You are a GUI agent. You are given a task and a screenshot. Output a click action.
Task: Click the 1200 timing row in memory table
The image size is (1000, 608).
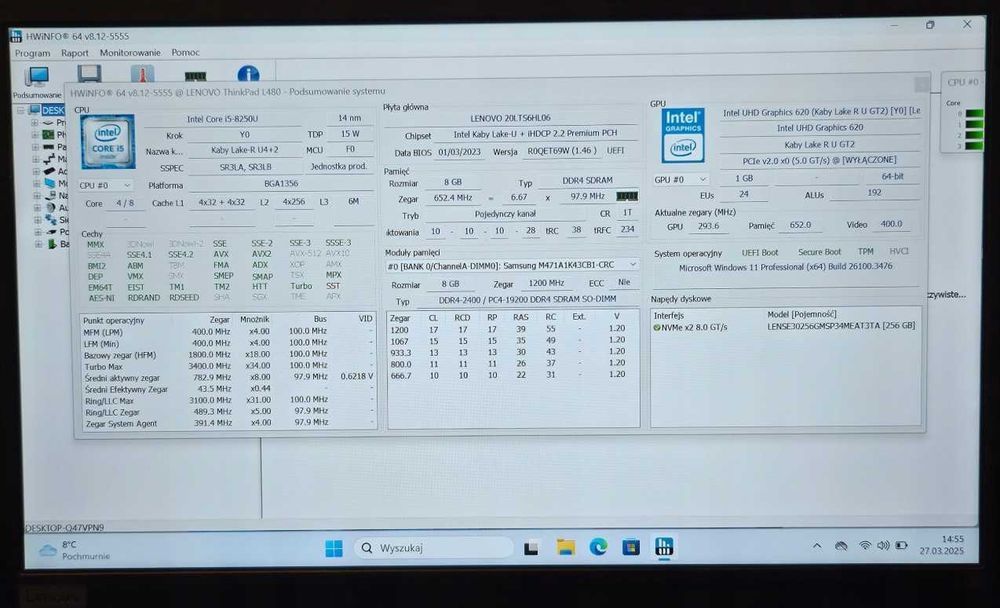click(513, 329)
